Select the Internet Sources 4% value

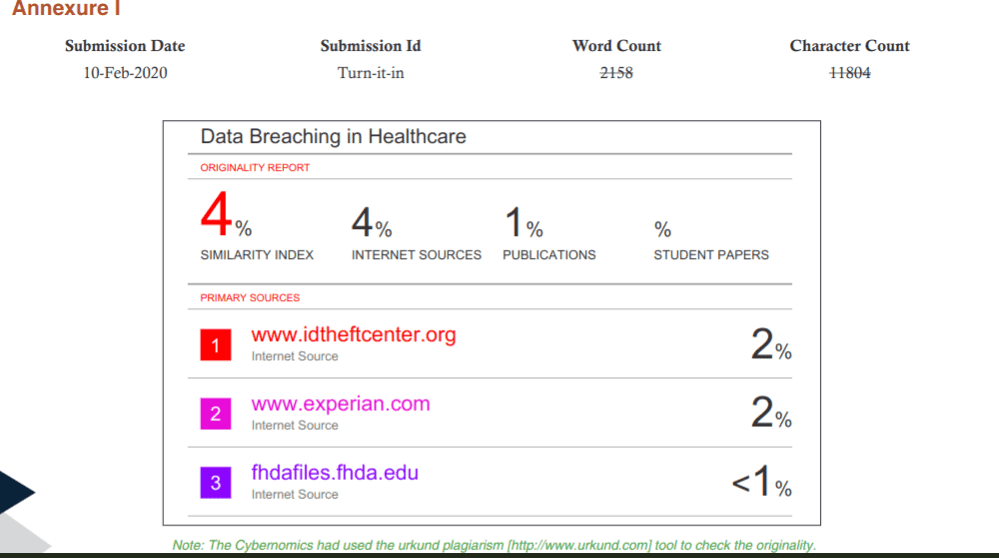click(x=371, y=222)
